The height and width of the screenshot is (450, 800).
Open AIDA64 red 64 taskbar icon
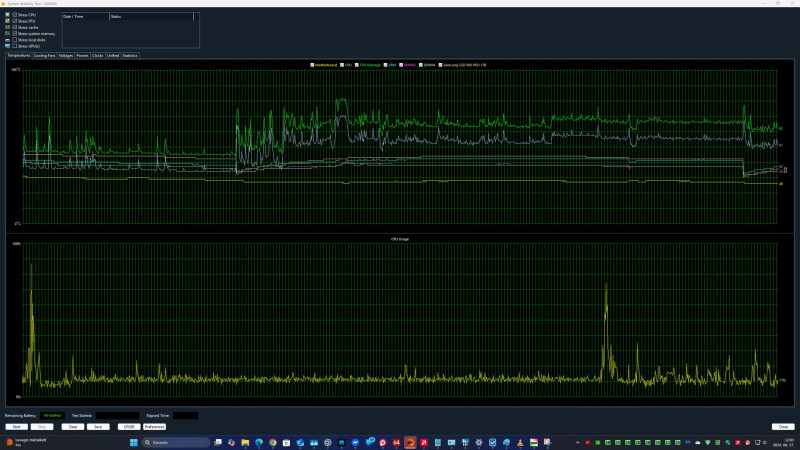point(396,442)
